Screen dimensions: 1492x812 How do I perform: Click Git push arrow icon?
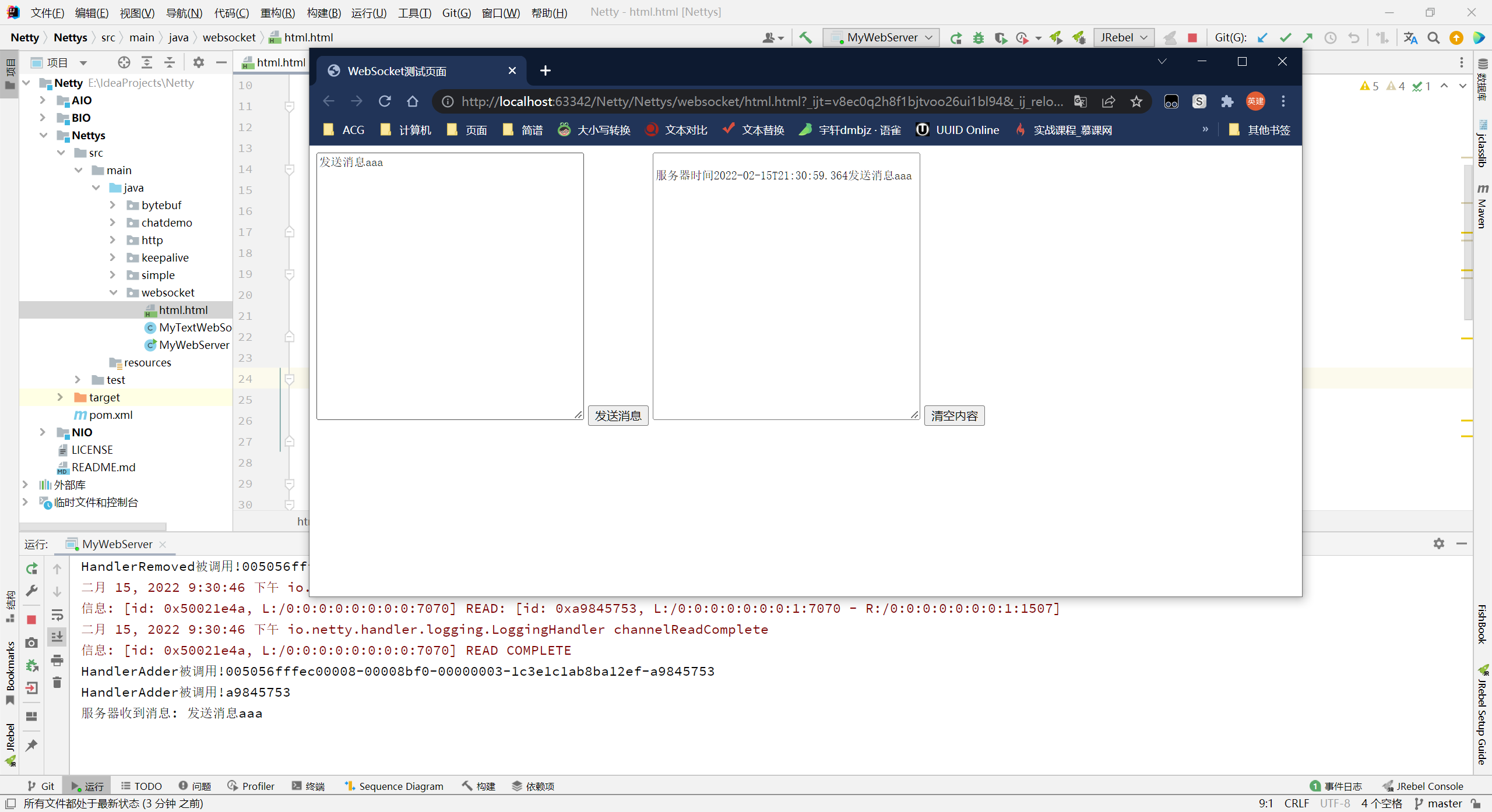click(1308, 38)
